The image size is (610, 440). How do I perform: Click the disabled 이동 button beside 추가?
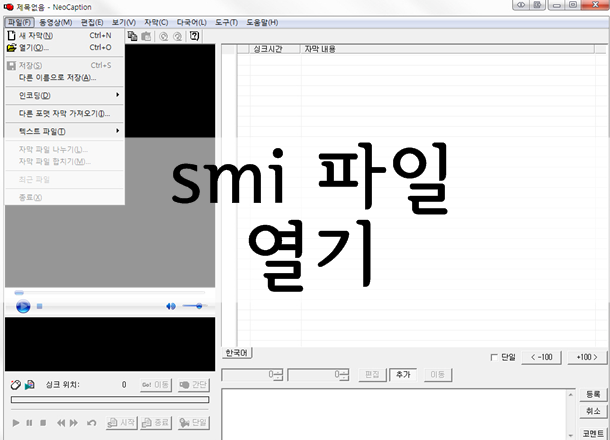coord(438,375)
